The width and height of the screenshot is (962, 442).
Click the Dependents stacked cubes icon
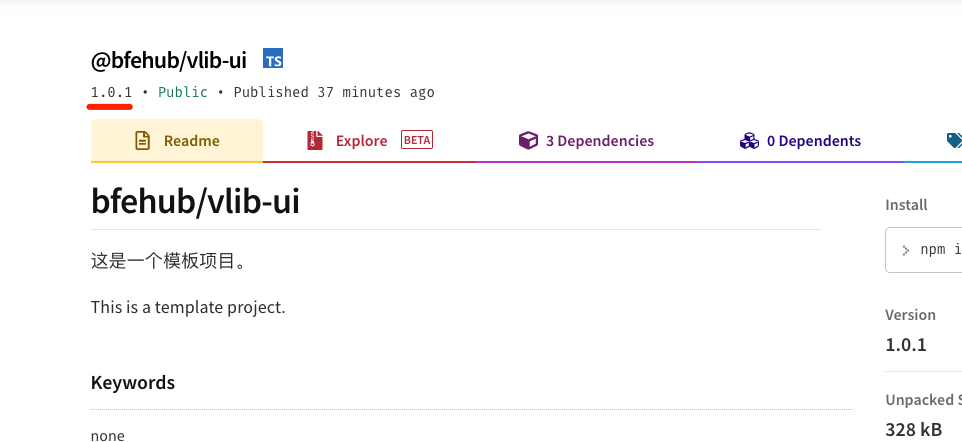pyautogui.click(x=749, y=141)
